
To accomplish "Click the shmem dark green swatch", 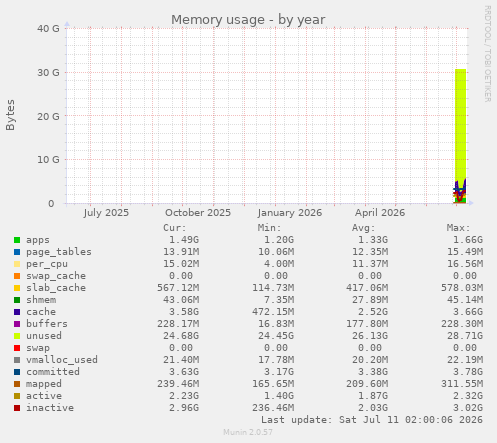I will 17,300.
